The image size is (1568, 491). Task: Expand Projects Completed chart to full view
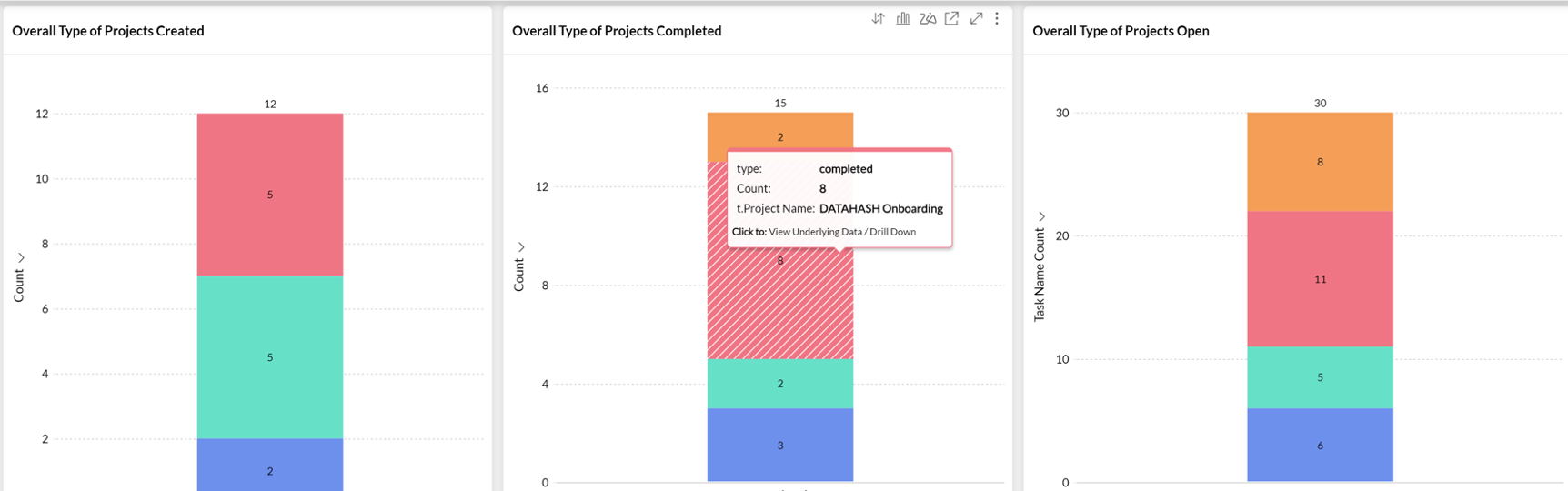tap(976, 18)
